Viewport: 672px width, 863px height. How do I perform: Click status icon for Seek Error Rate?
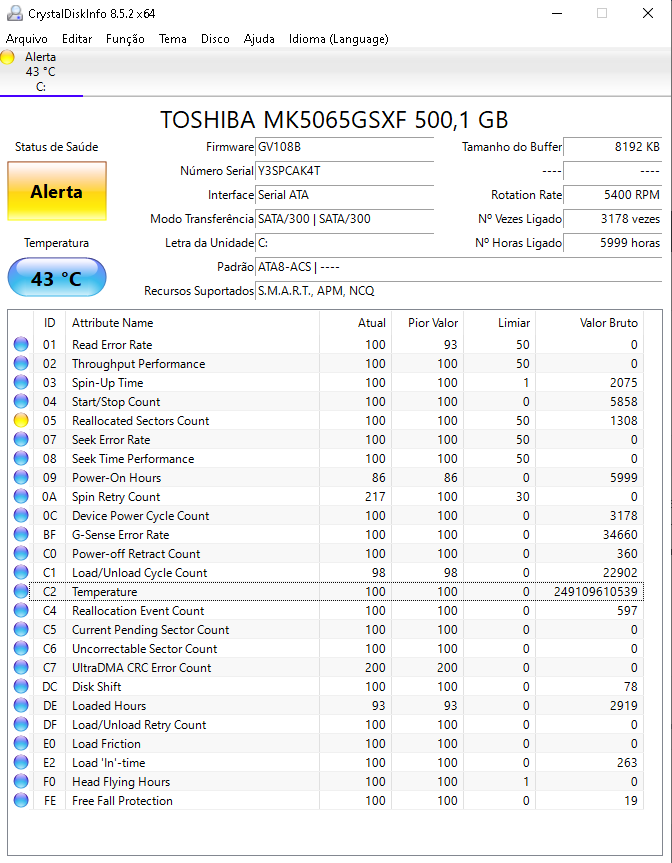coord(21,440)
